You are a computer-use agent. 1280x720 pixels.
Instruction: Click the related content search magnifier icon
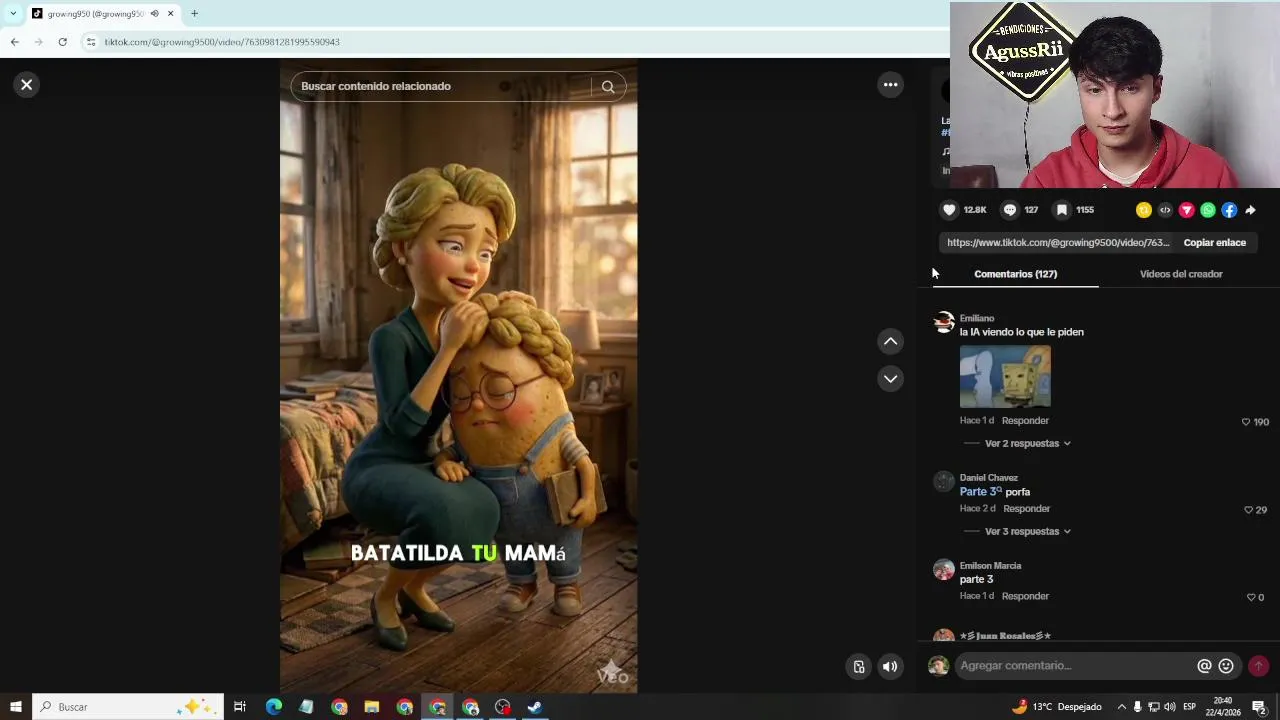[x=608, y=86]
